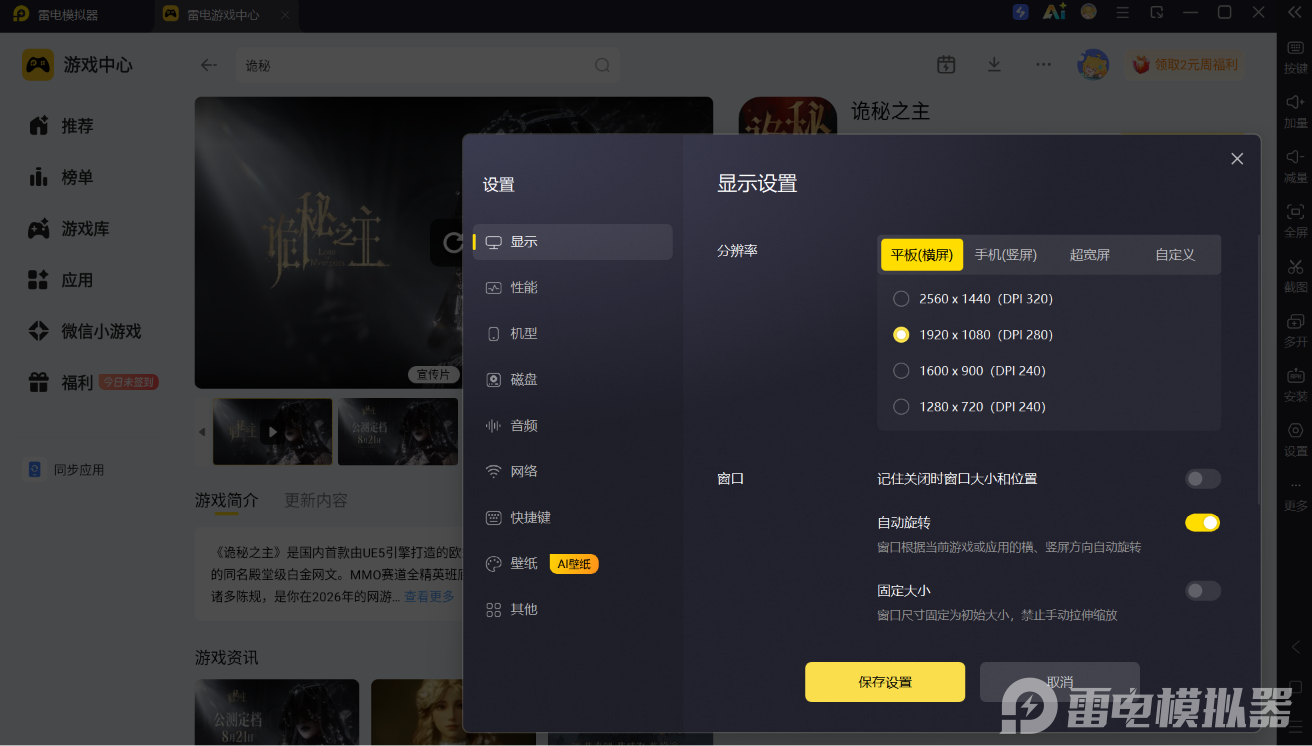Click the 取消 button
Screen dimensions: 1312x746
1060,682
